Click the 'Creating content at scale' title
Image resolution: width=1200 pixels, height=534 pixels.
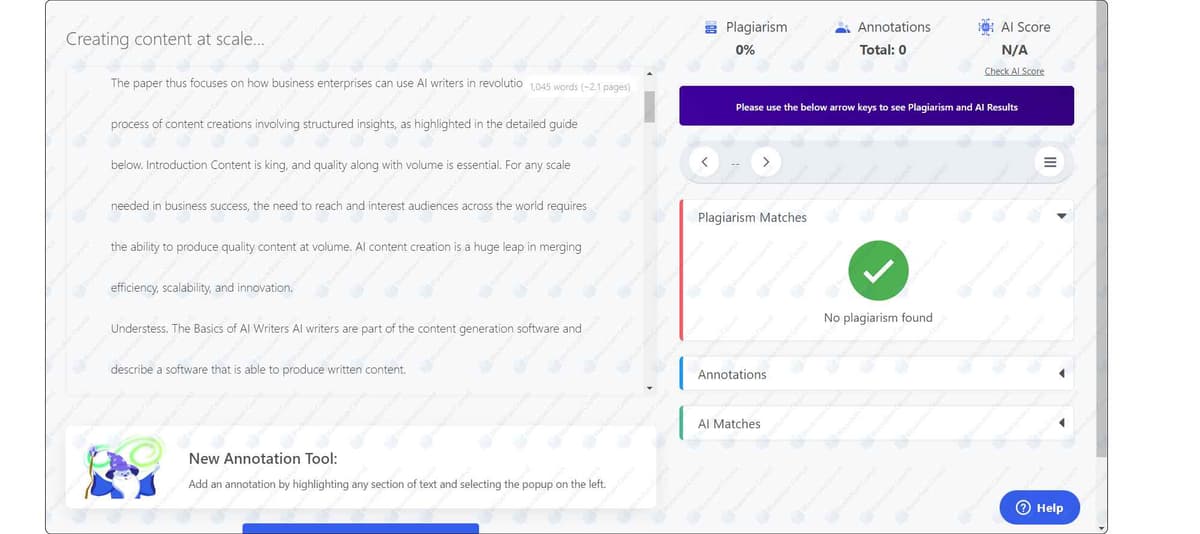tap(165, 40)
